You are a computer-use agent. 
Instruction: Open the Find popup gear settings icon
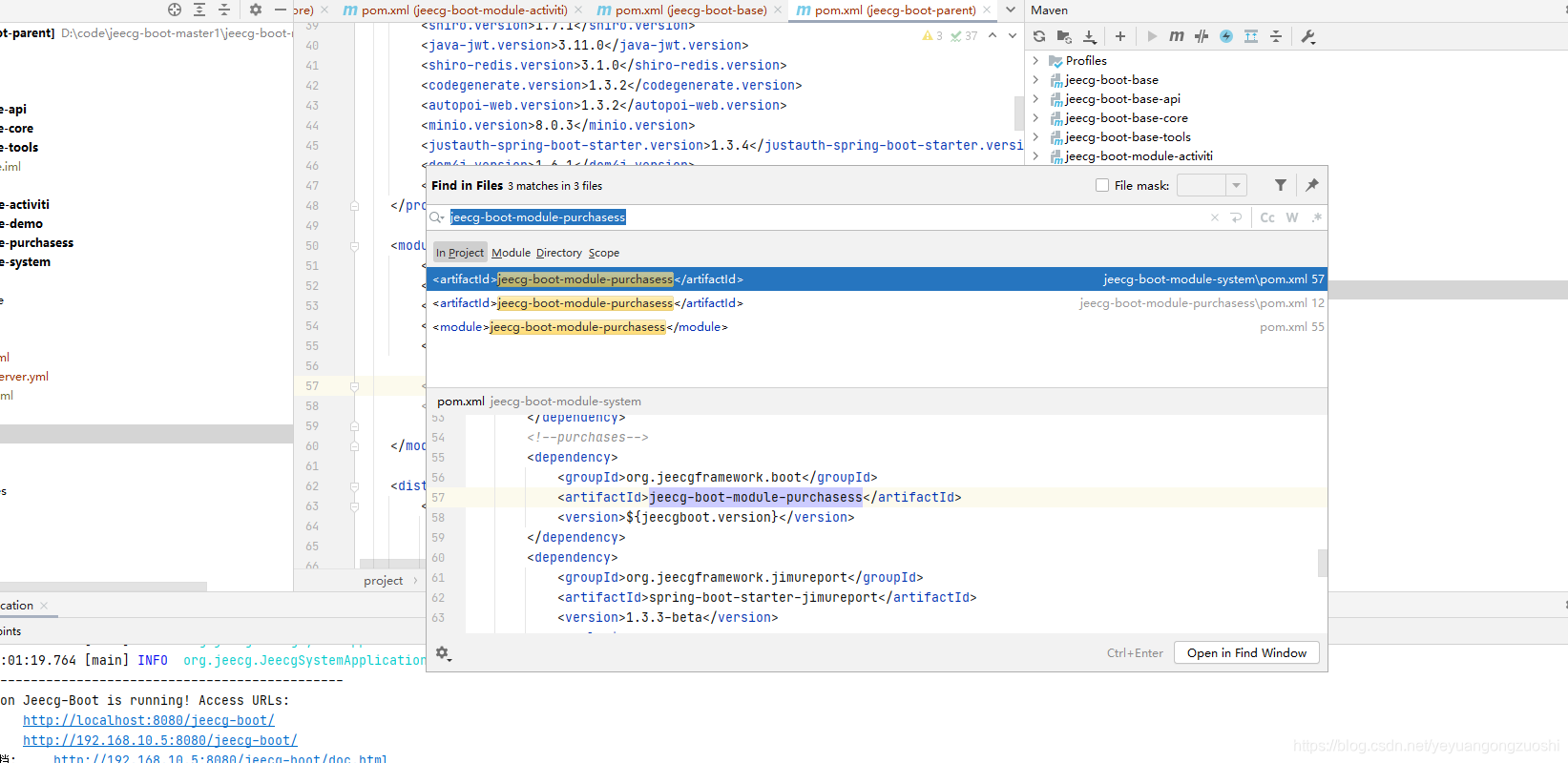pyautogui.click(x=443, y=653)
